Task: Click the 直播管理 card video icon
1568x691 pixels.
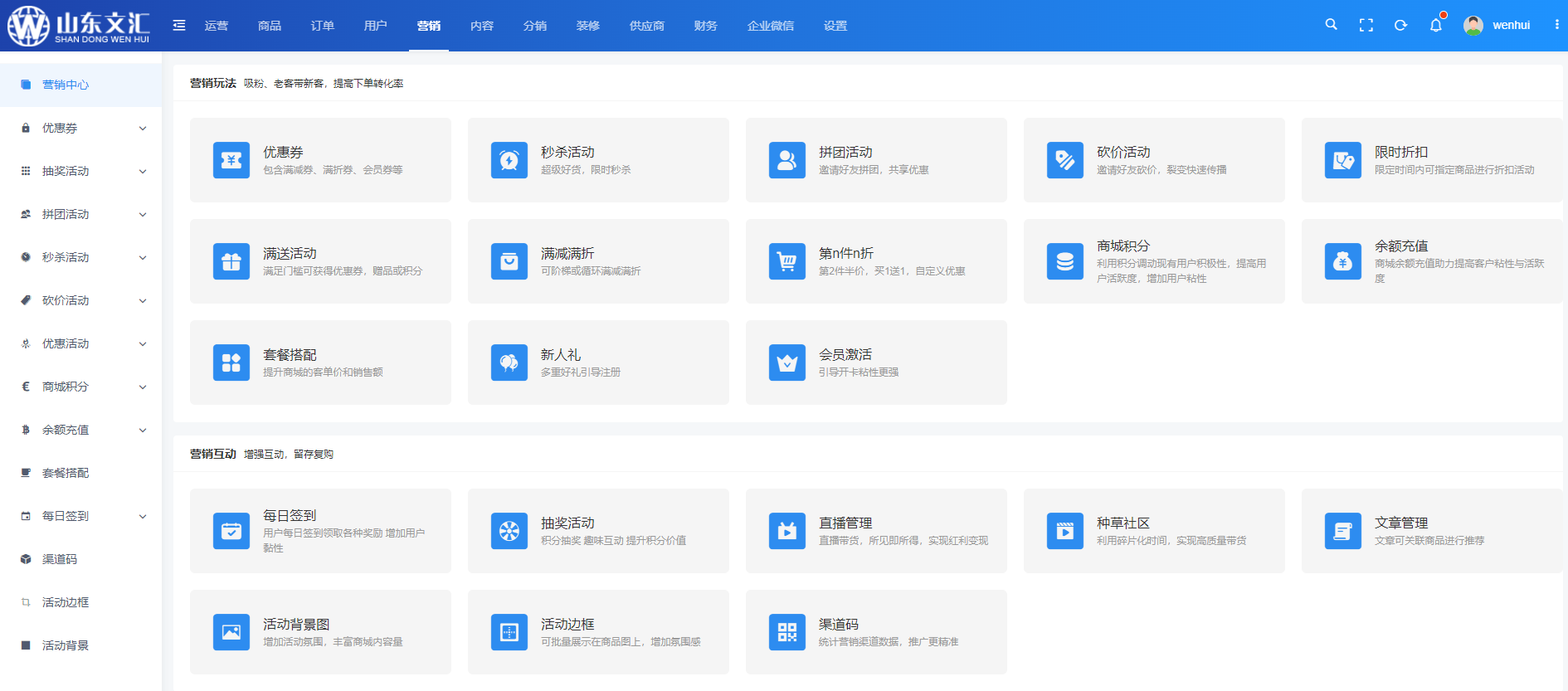Action: (787, 531)
